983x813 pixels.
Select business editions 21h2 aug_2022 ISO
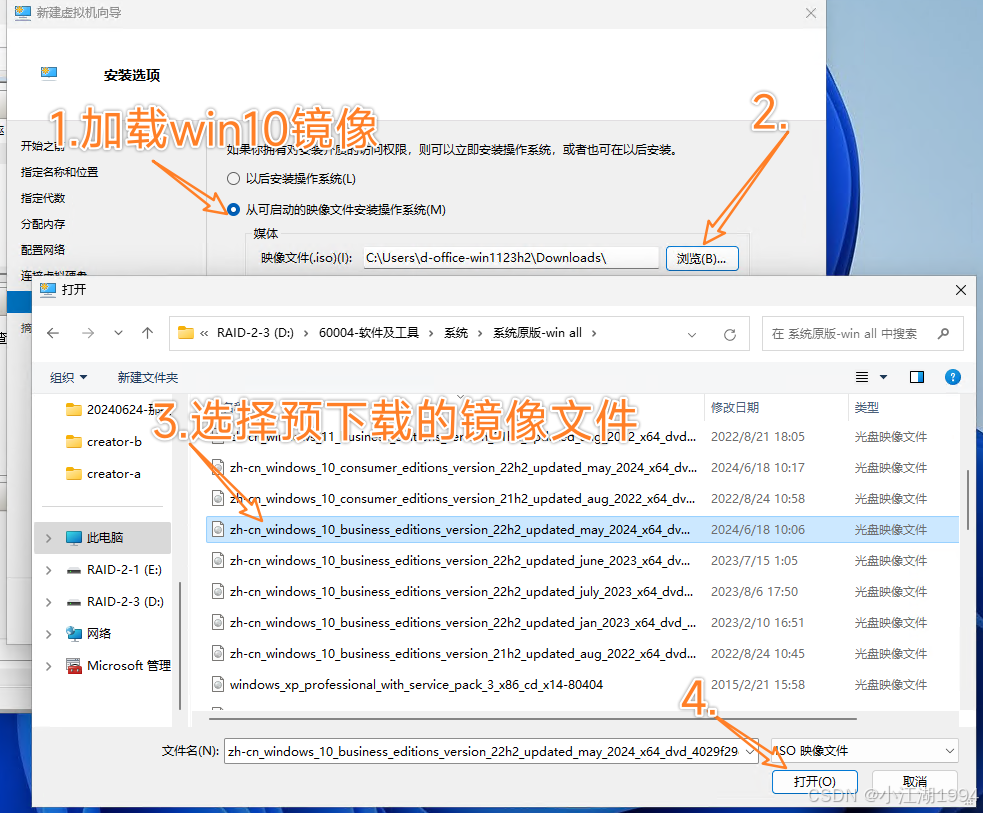tap(582, 654)
